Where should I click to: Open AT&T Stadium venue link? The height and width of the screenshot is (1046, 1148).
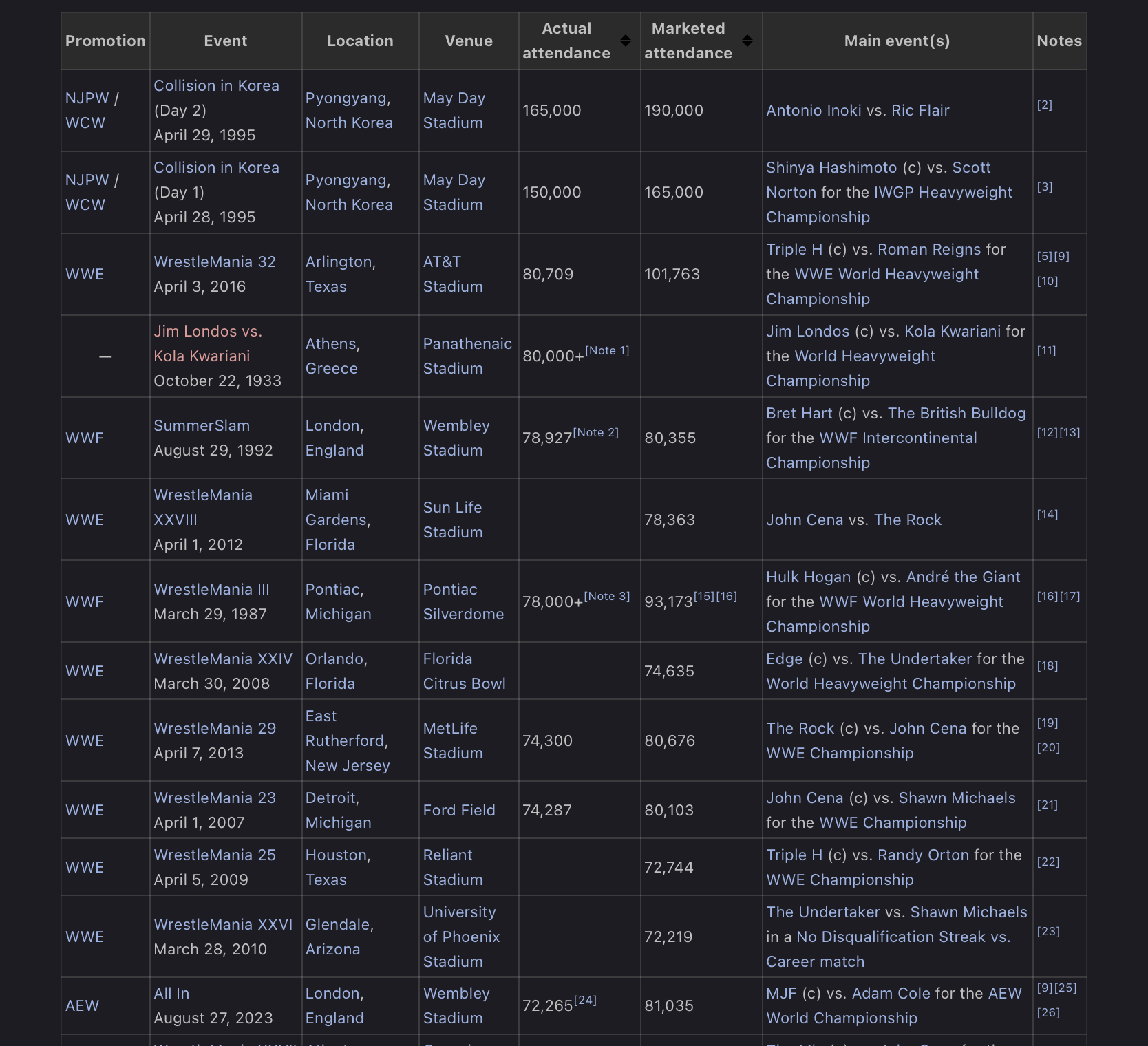pyautogui.click(x=452, y=275)
